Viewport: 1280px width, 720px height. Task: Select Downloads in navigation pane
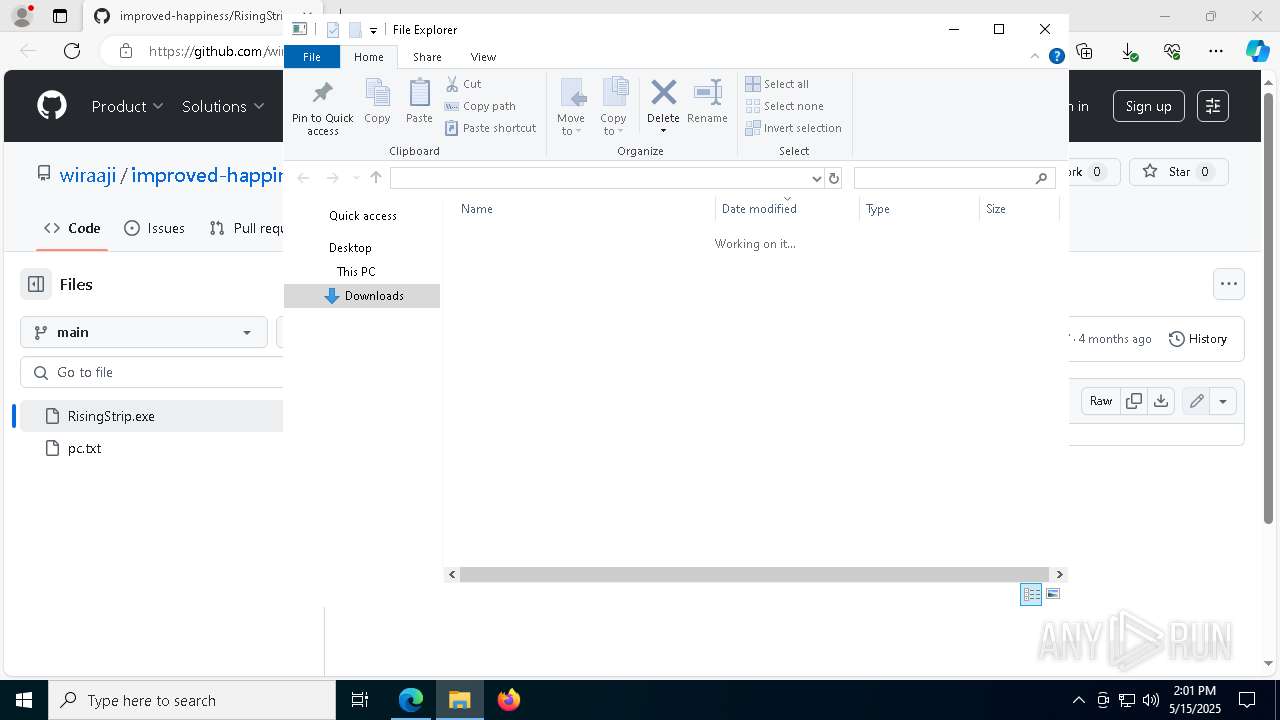coord(362,296)
